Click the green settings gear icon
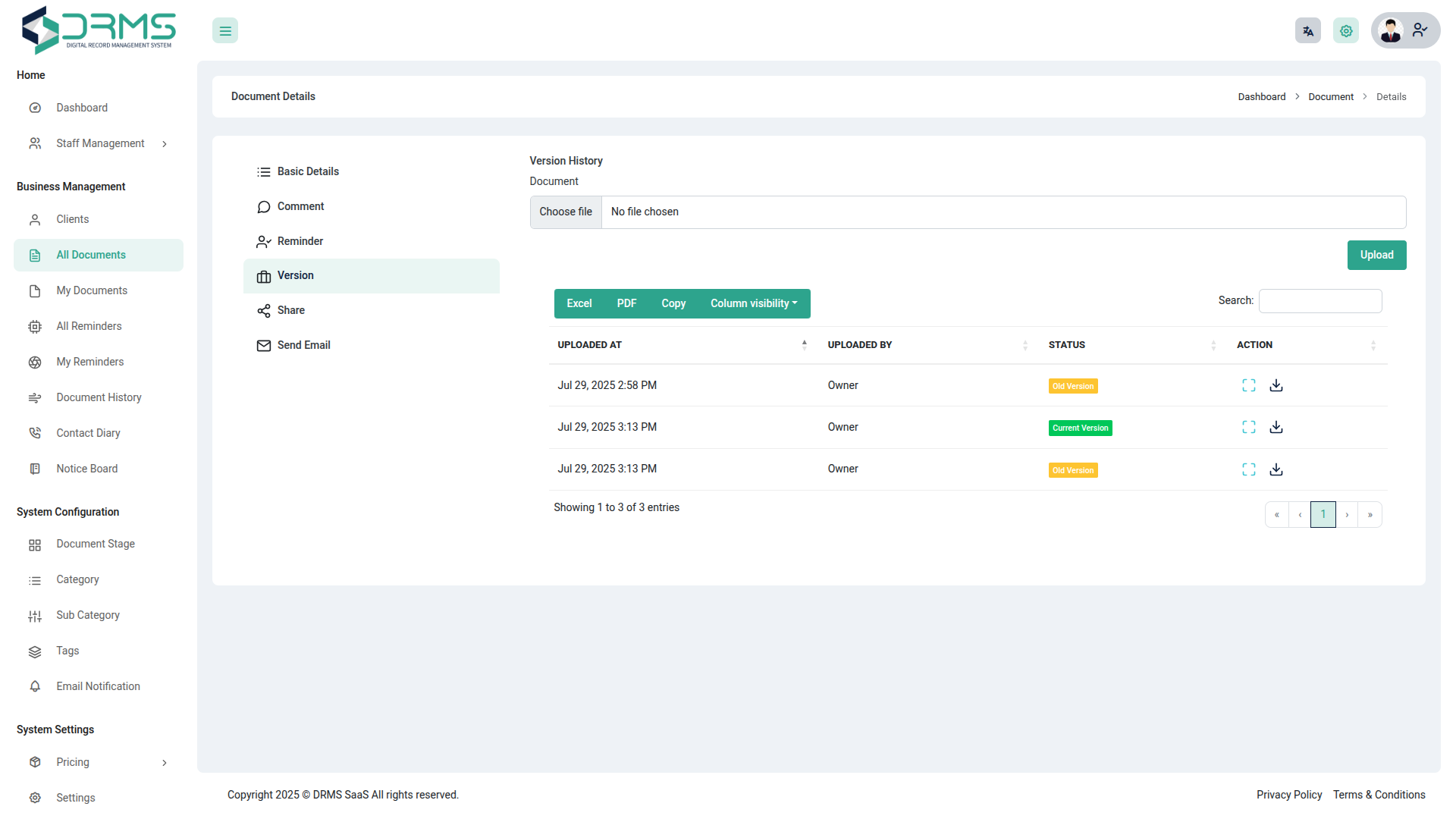This screenshot has height=819, width=1456. (x=1345, y=31)
